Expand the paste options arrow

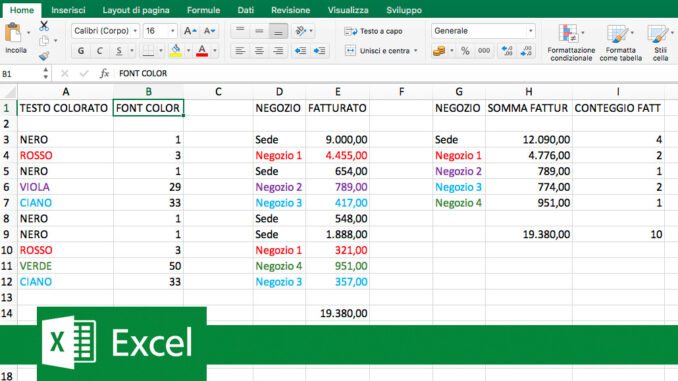29,33
